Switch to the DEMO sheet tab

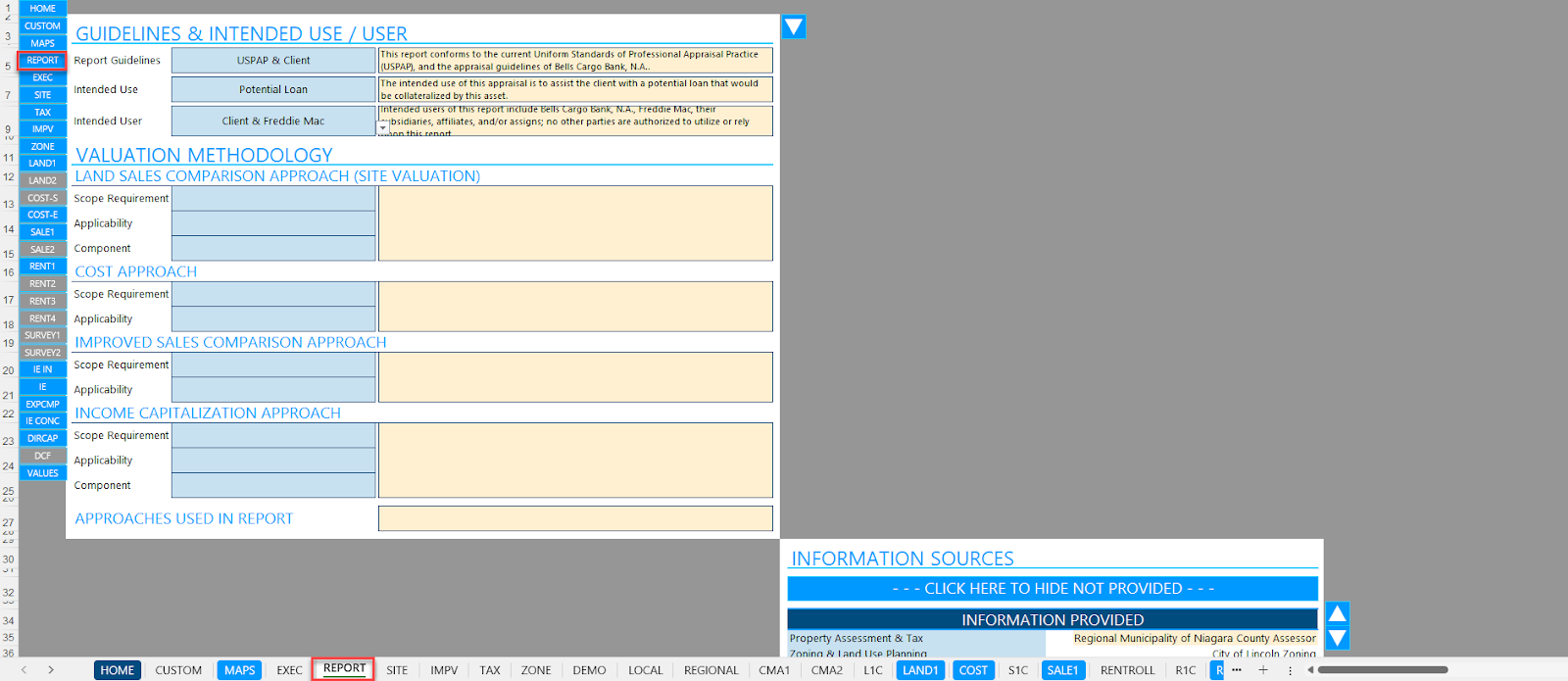point(589,670)
